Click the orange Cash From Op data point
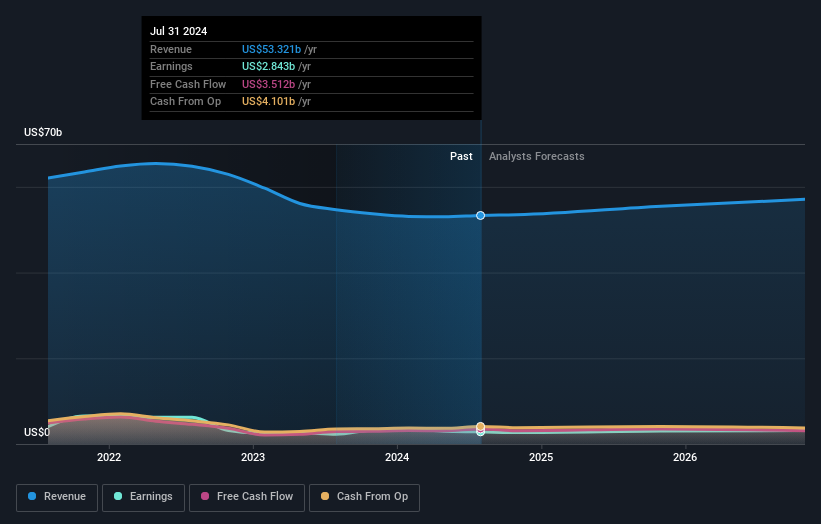The height and width of the screenshot is (524, 821). (x=480, y=426)
